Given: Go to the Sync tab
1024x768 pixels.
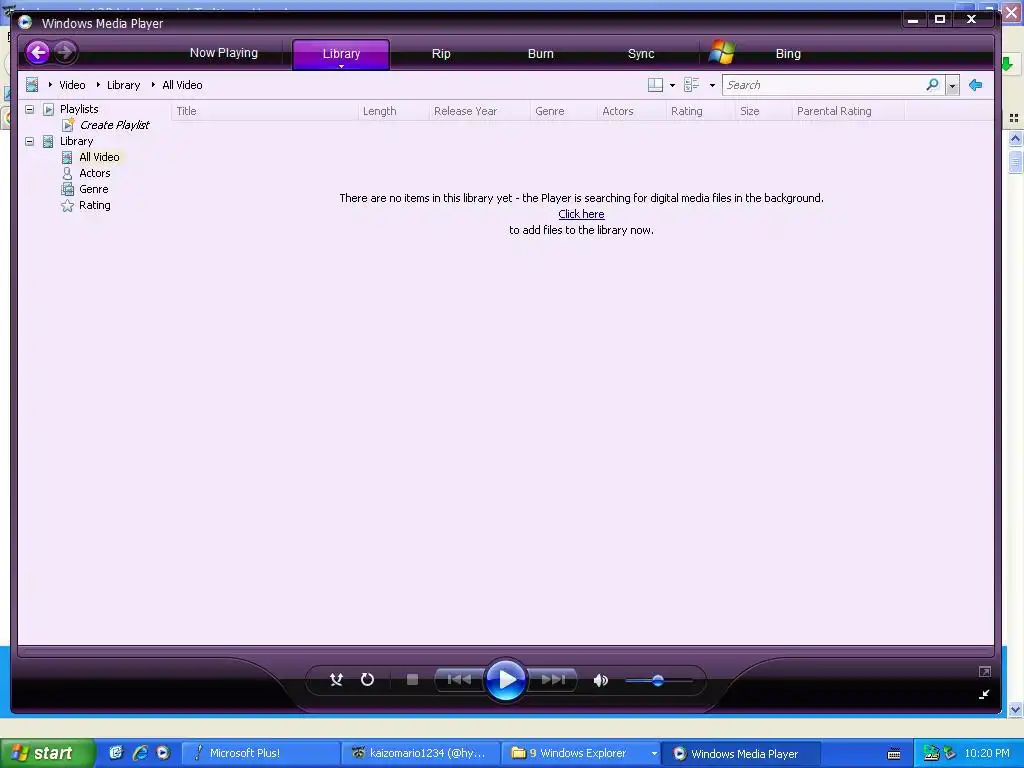Looking at the screenshot, I should 641,54.
